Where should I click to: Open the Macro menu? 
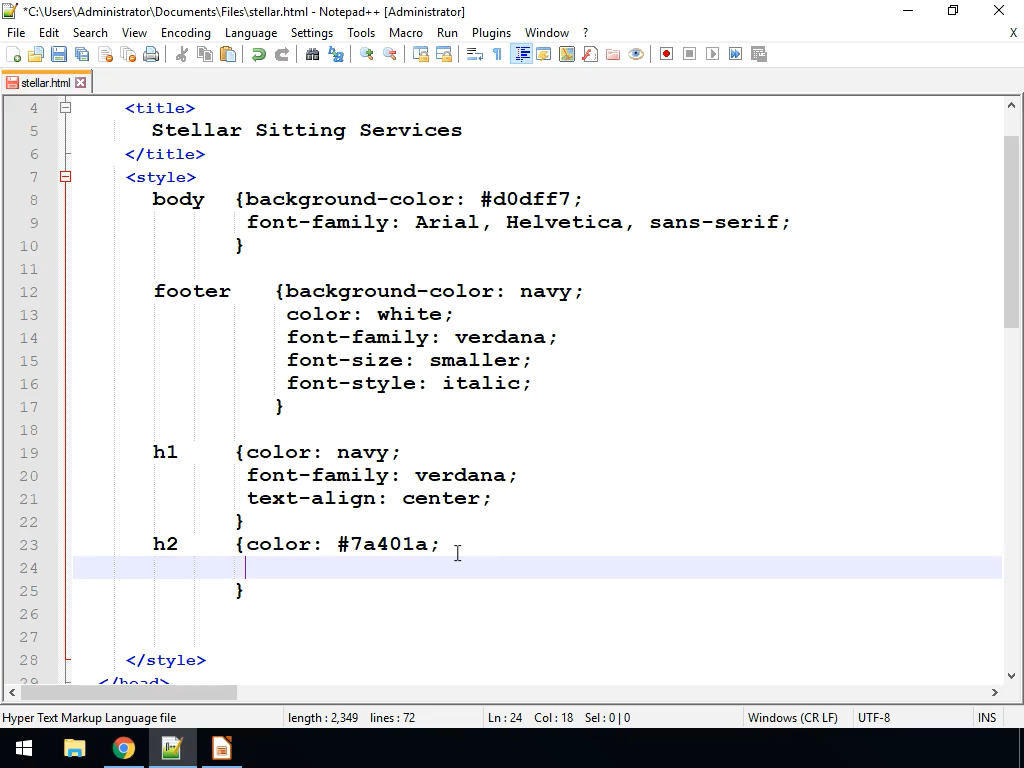coord(406,33)
